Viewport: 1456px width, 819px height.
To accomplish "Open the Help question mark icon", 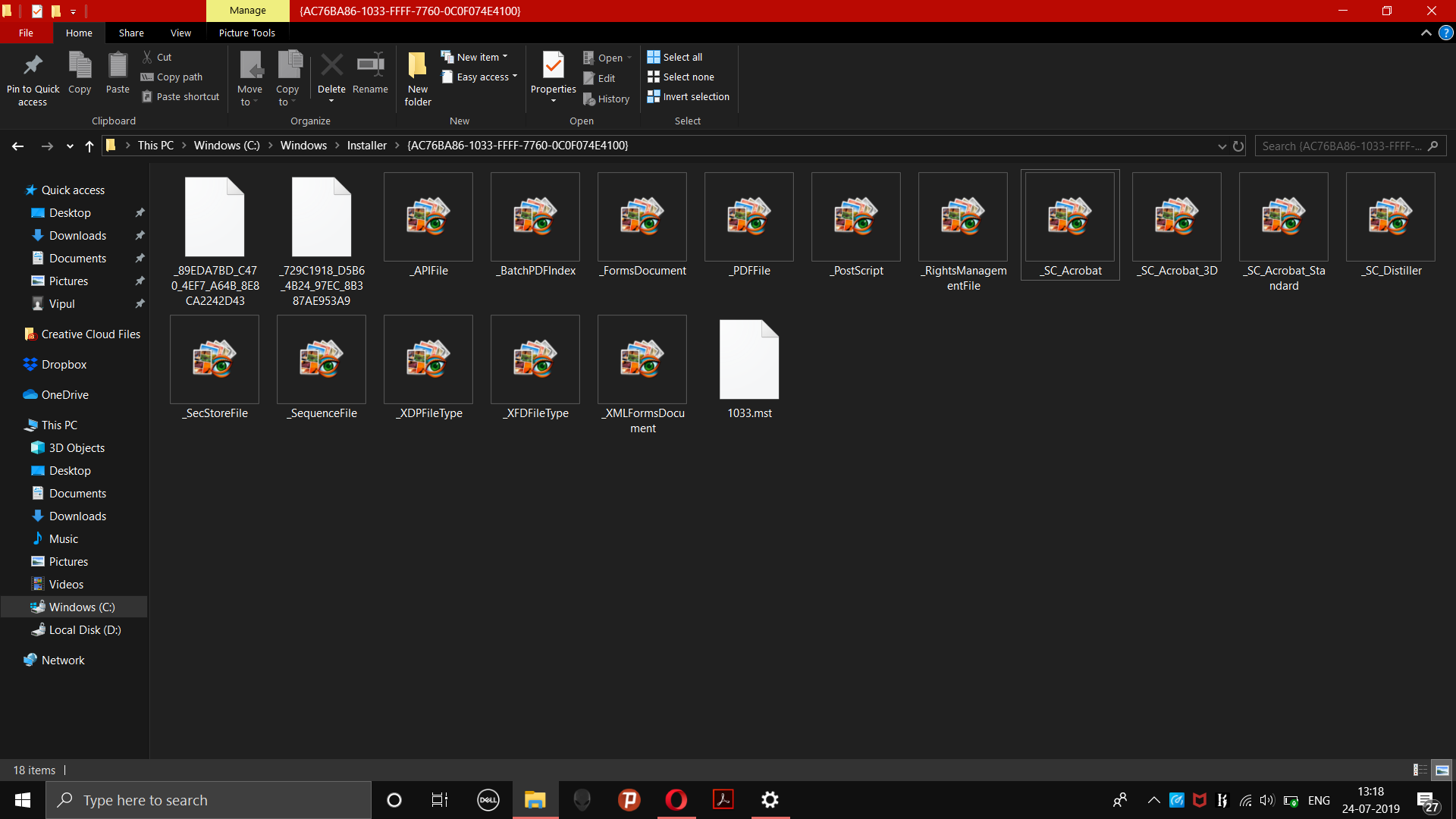I will (1445, 33).
